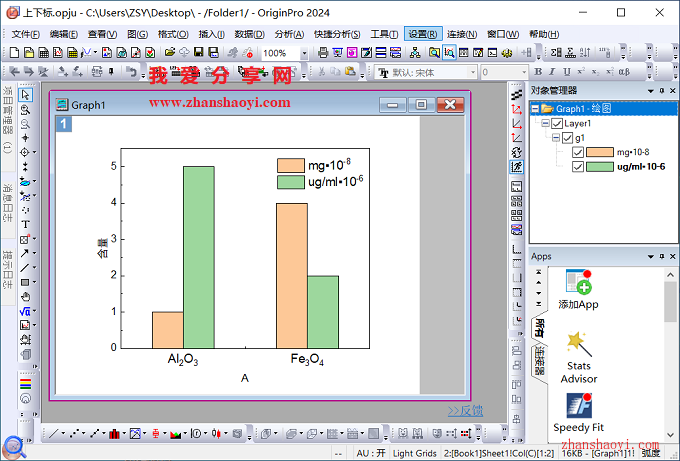The height and width of the screenshot is (461, 680).
Task: Select the Rectangle drawing tool
Action: 25,282
